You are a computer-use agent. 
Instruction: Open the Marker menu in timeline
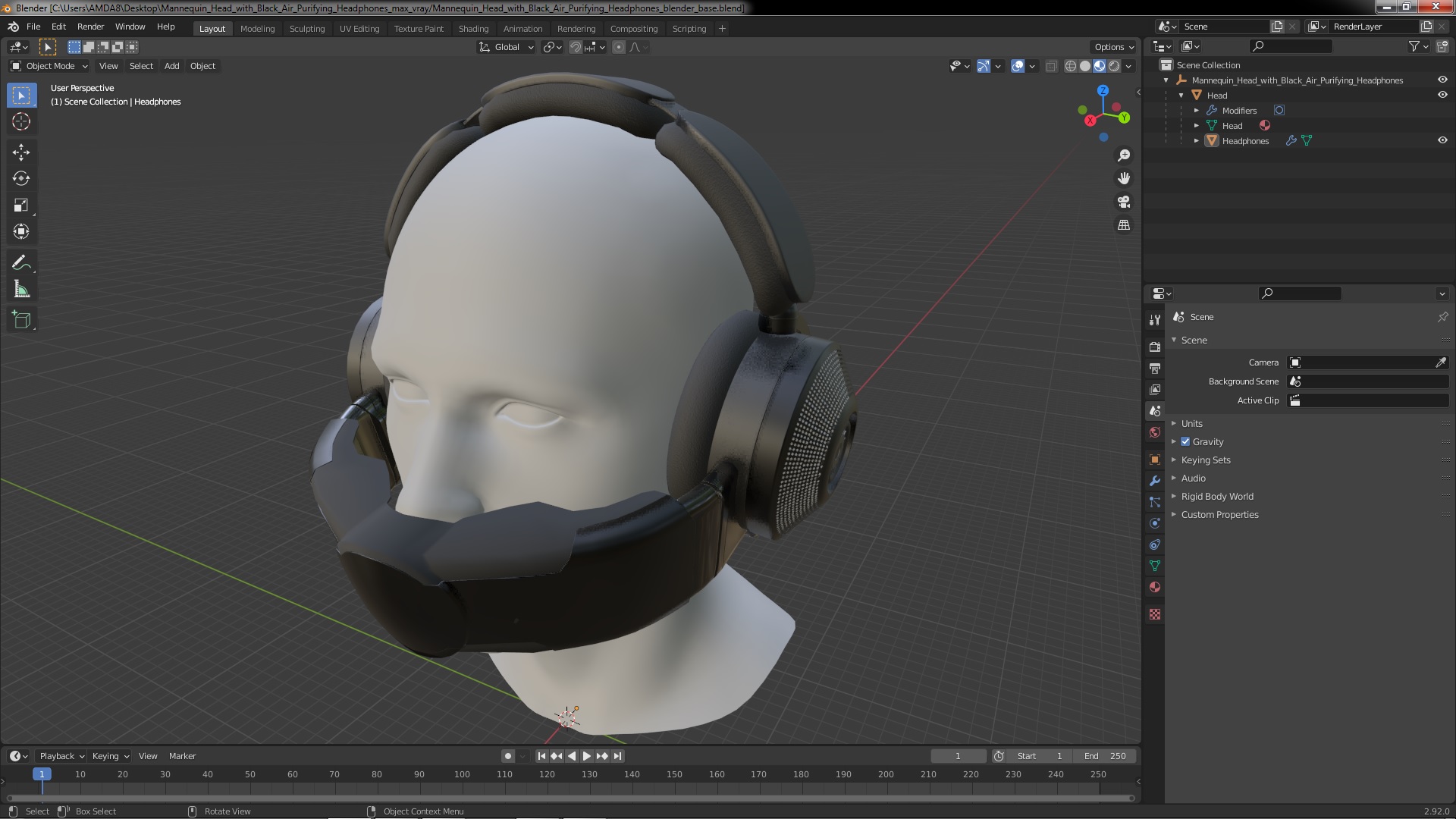pos(182,756)
